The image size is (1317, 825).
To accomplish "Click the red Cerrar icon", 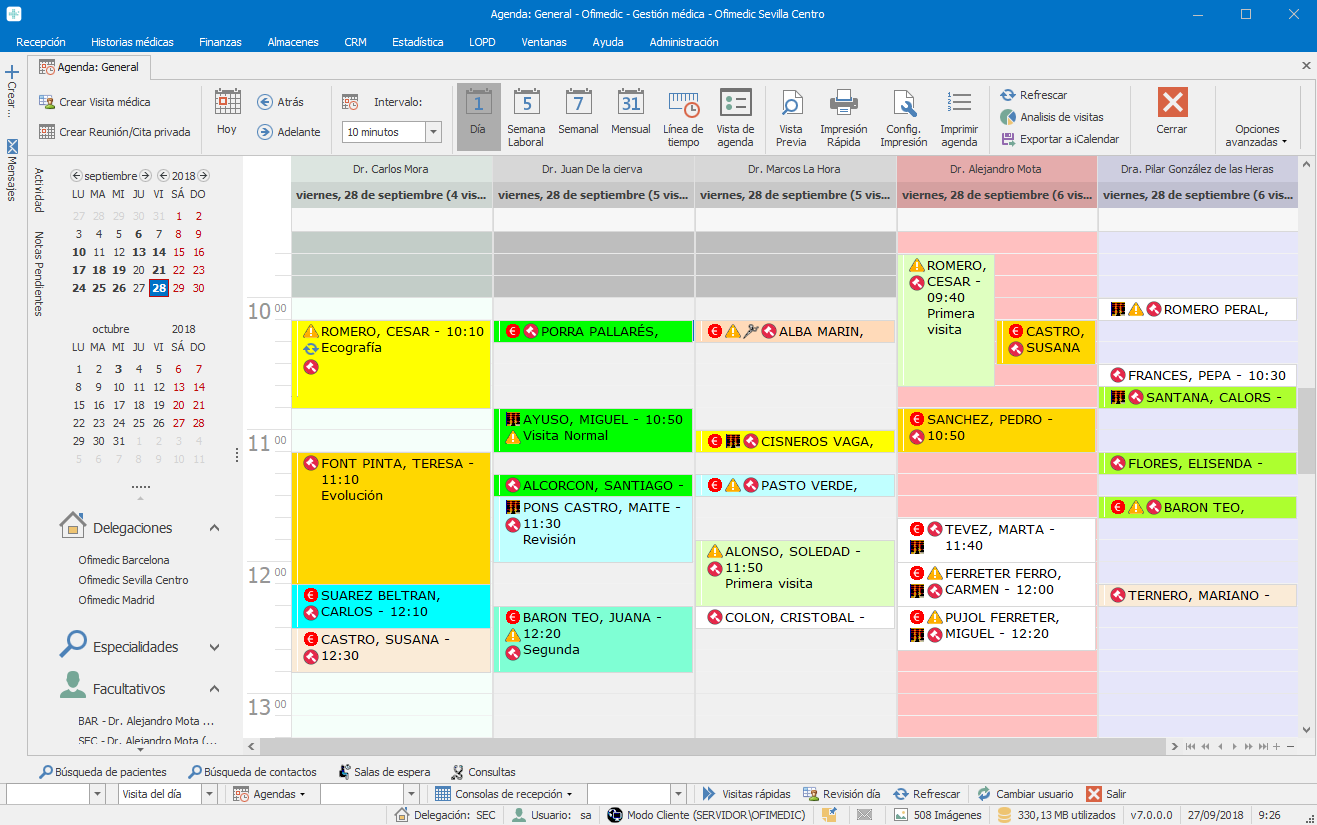I will click(x=1171, y=103).
